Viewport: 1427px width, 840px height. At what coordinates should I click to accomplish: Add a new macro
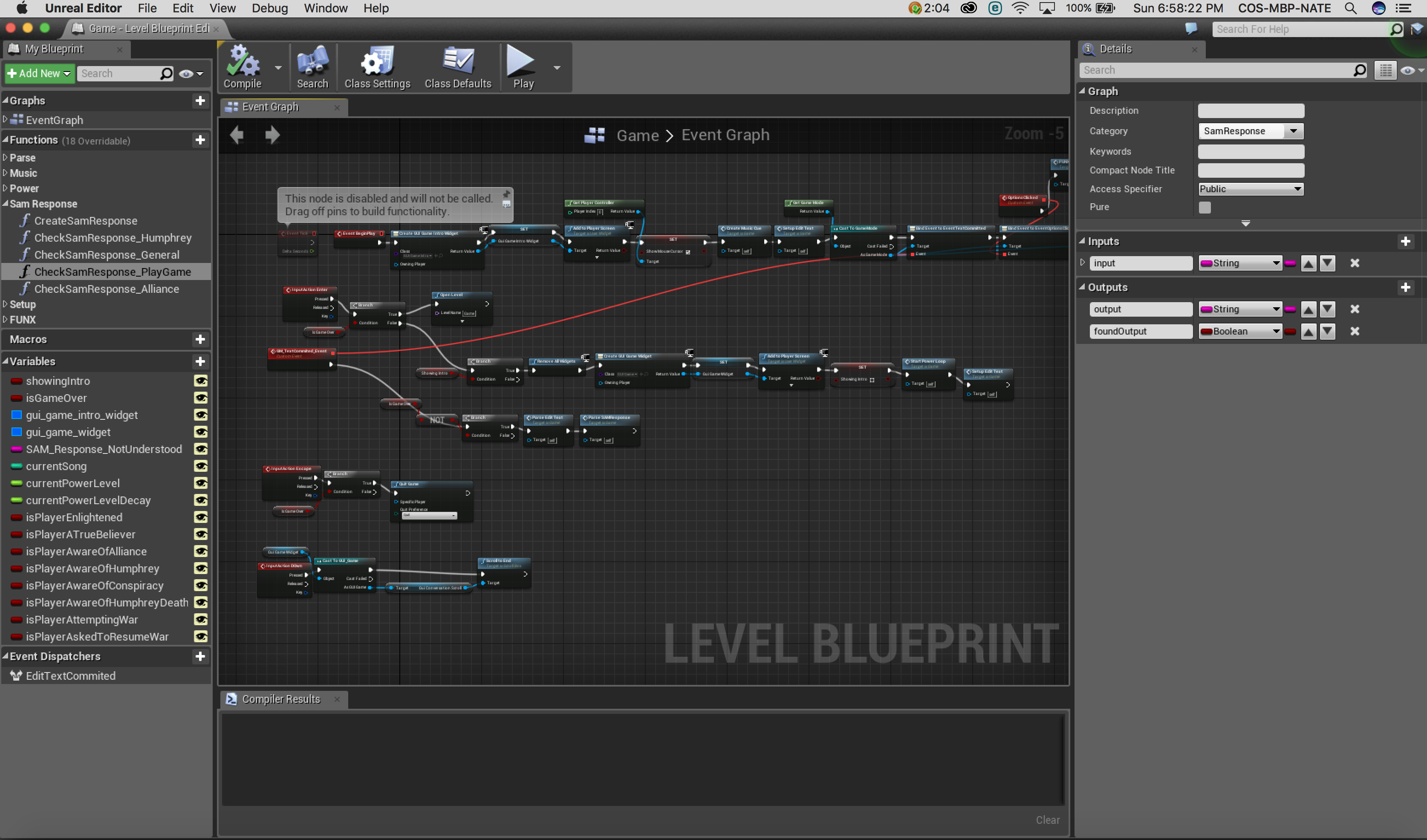pos(200,339)
